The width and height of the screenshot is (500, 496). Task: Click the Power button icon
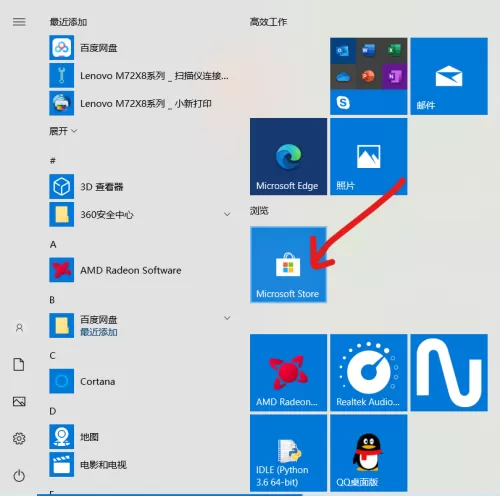(19, 475)
